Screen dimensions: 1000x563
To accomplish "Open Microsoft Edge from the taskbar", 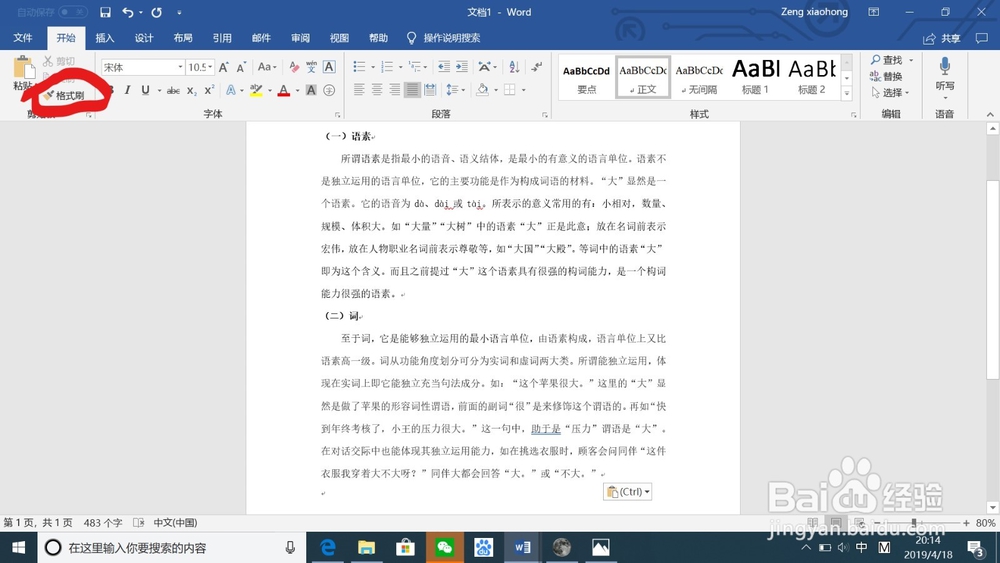I will [x=328, y=548].
